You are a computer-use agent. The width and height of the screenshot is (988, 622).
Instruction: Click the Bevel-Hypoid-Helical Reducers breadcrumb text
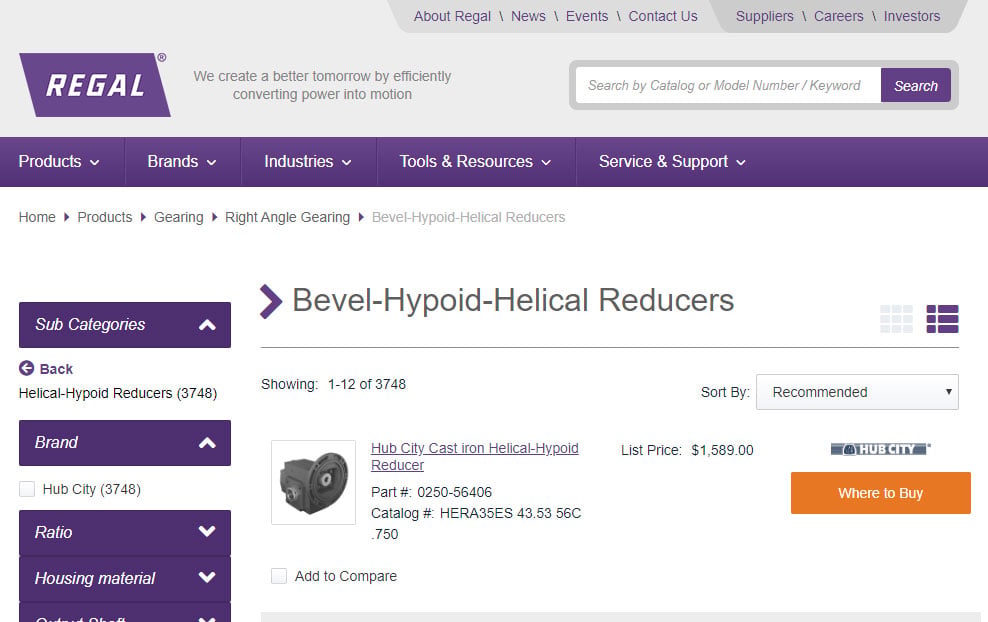point(468,217)
